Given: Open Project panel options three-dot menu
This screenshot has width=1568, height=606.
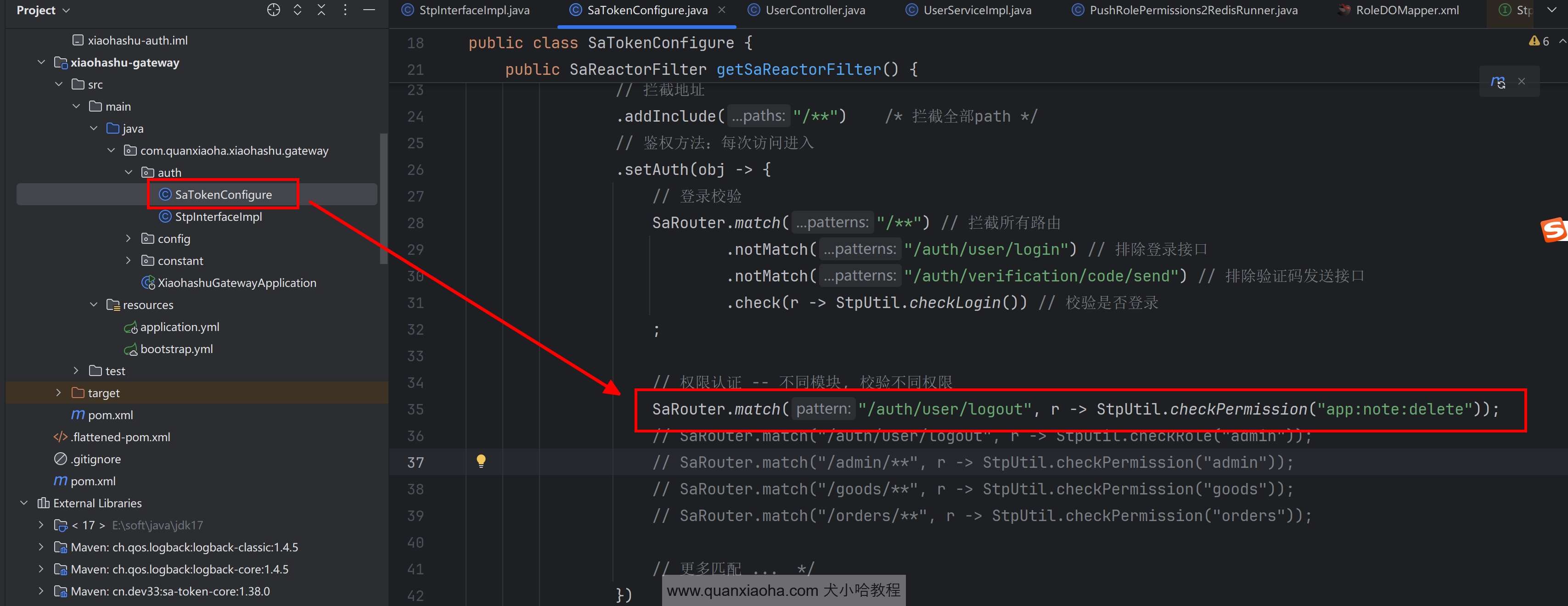Looking at the screenshot, I should 345,10.
